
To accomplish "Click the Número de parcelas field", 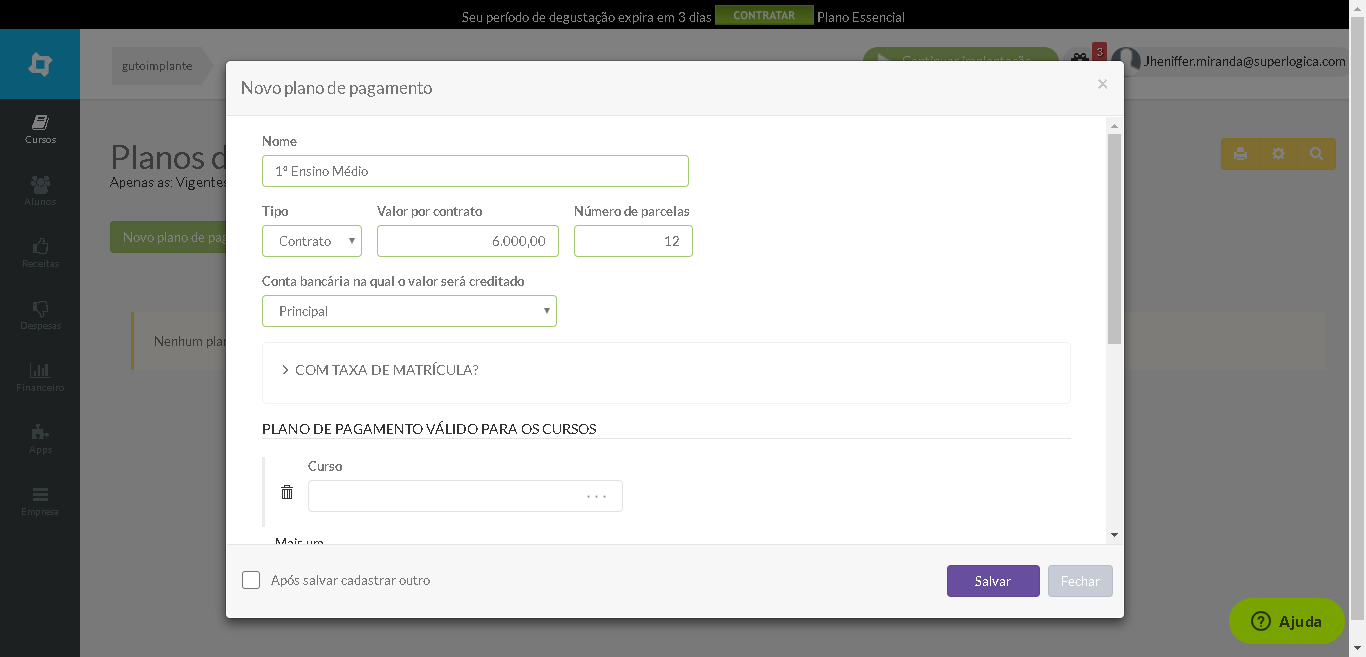I will (633, 241).
